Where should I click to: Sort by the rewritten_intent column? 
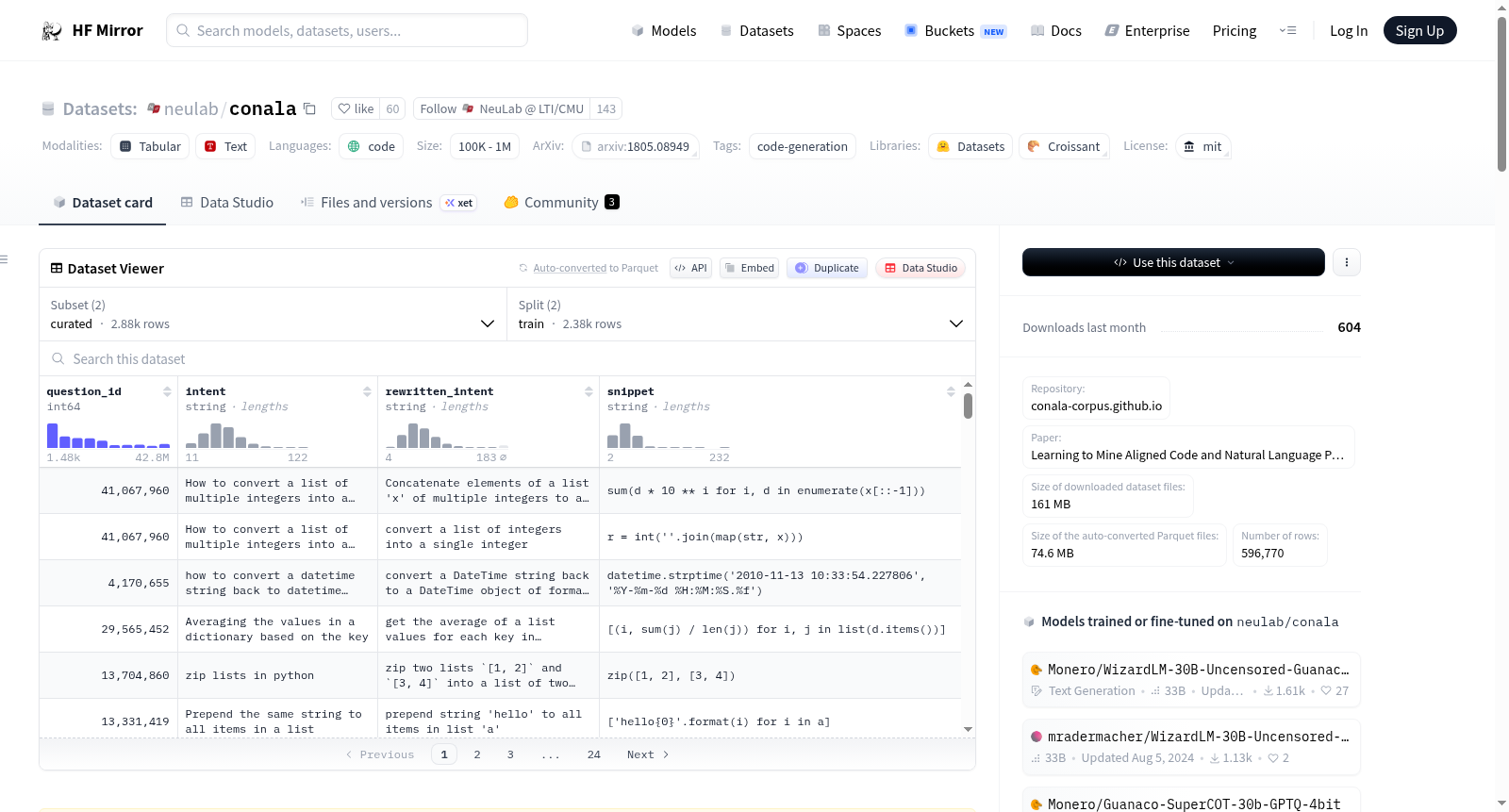(589, 391)
